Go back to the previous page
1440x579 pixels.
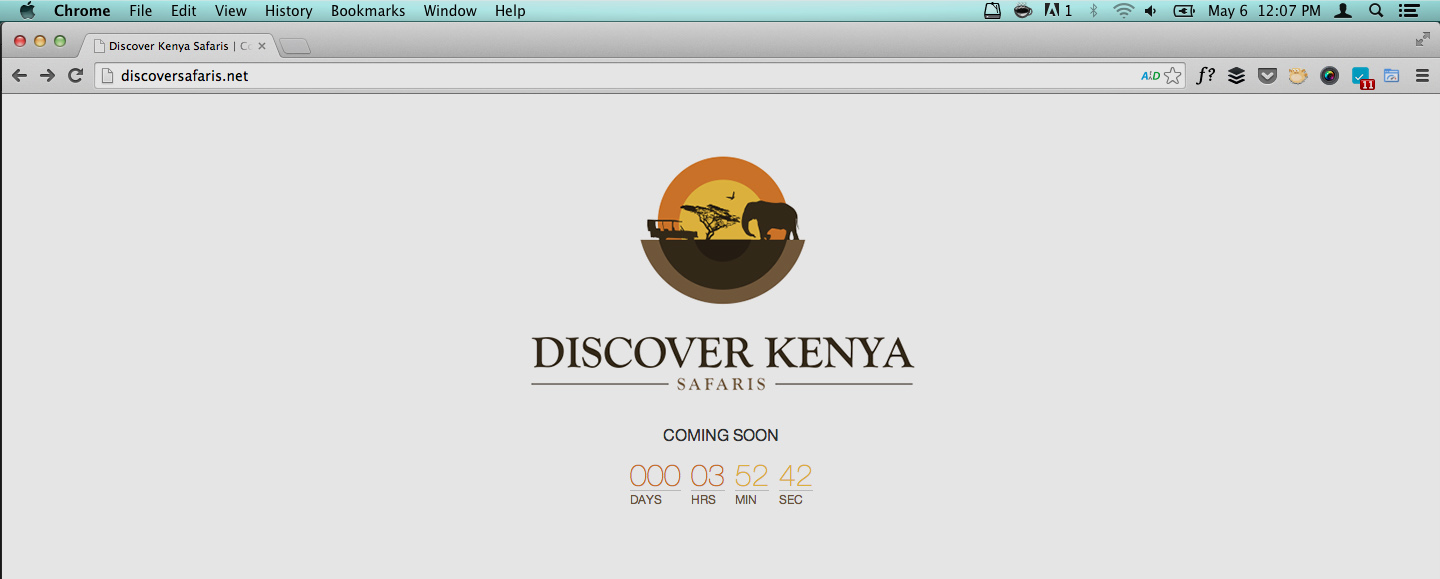point(19,75)
